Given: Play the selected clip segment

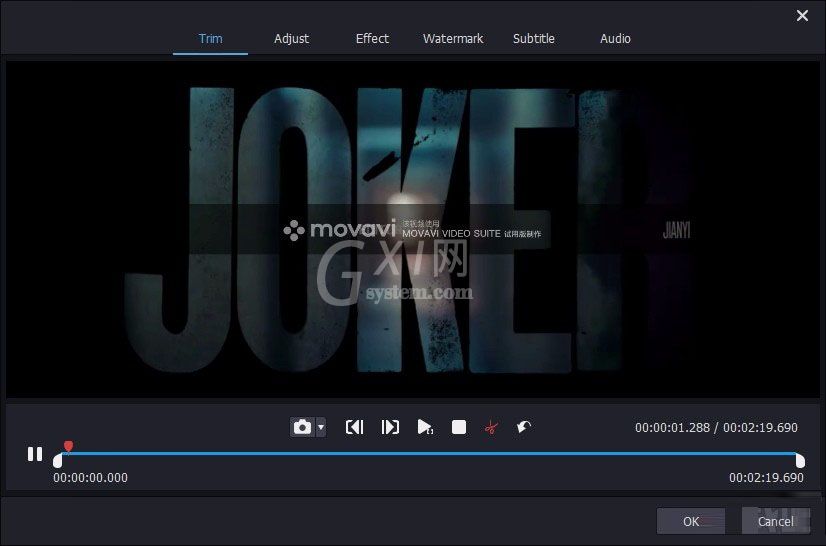Looking at the screenshot, I should 425,427.
